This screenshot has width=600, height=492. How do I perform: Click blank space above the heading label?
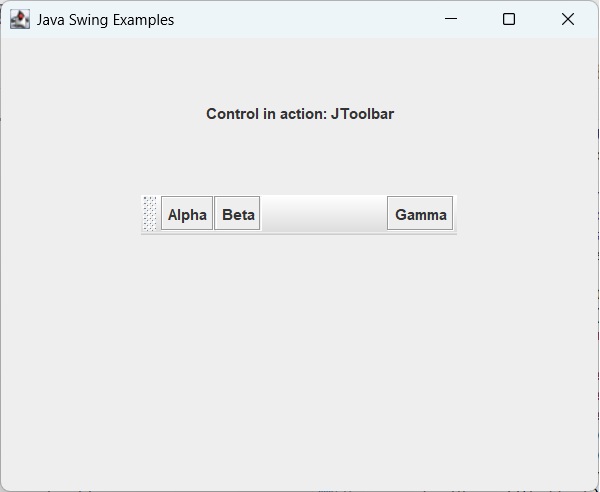300,70
